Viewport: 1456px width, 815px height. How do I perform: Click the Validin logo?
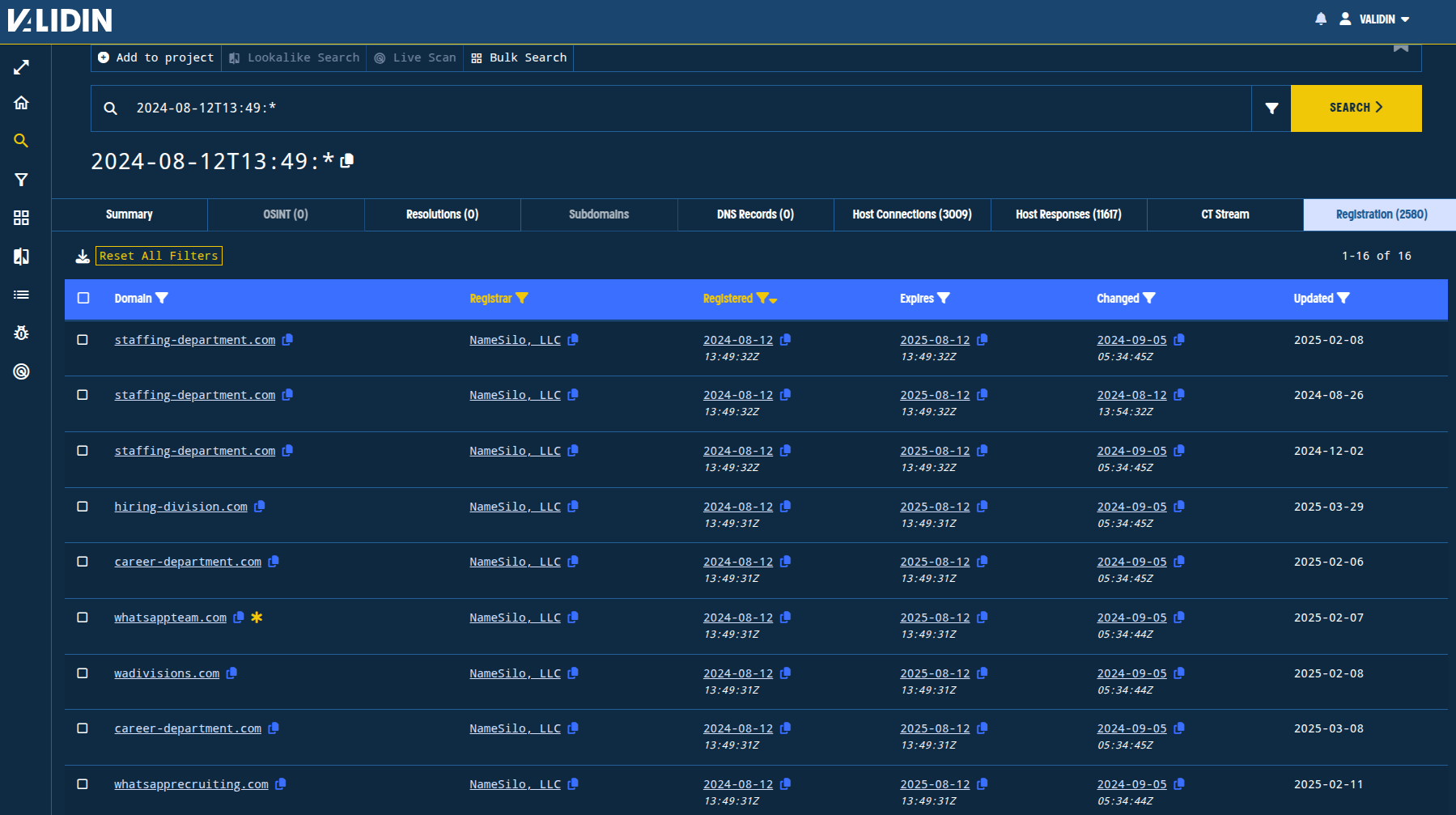(60, 20)
